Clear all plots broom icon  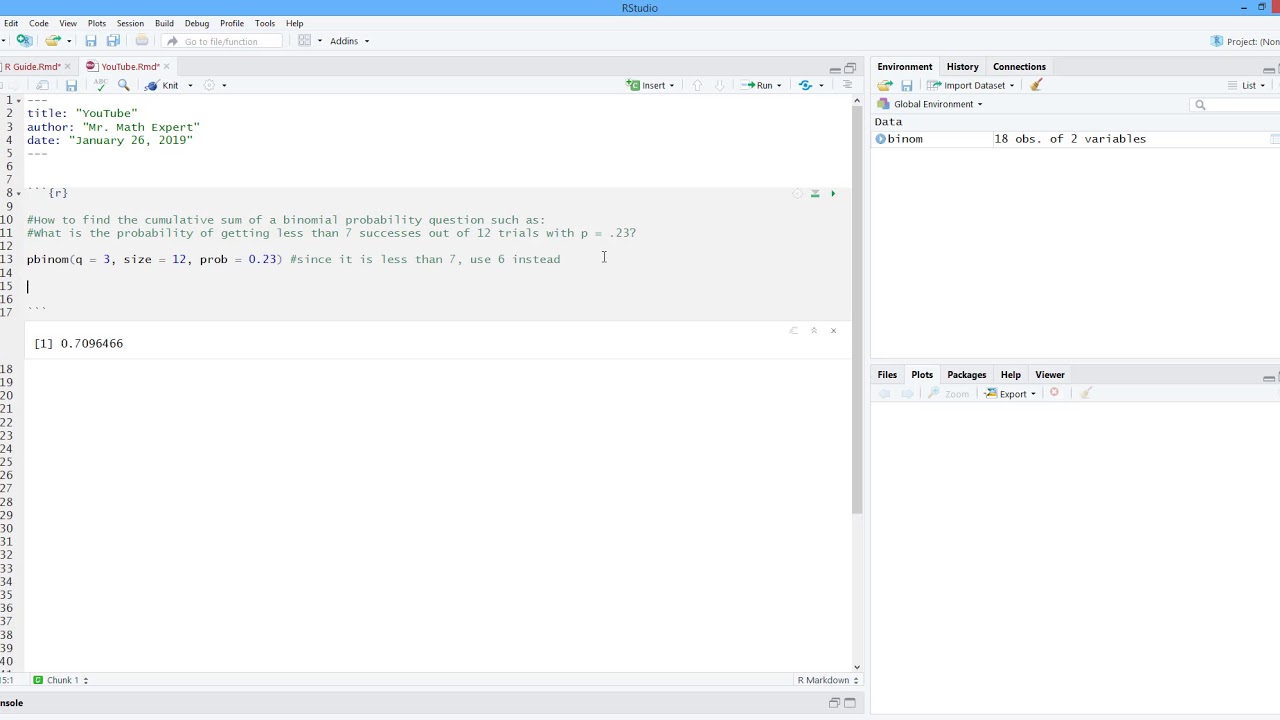click(x=1086, y=393)
